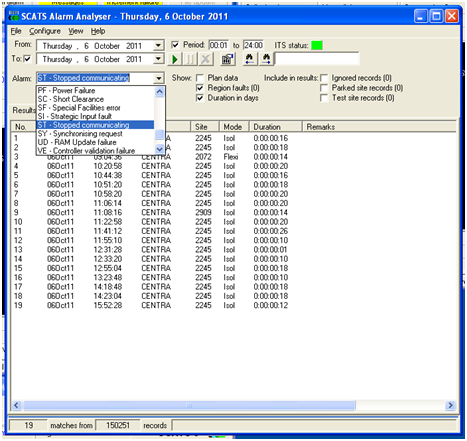467x441 pixels.
Task: Enable Test site records (0) checkbox
Action: tap(324, 98)
